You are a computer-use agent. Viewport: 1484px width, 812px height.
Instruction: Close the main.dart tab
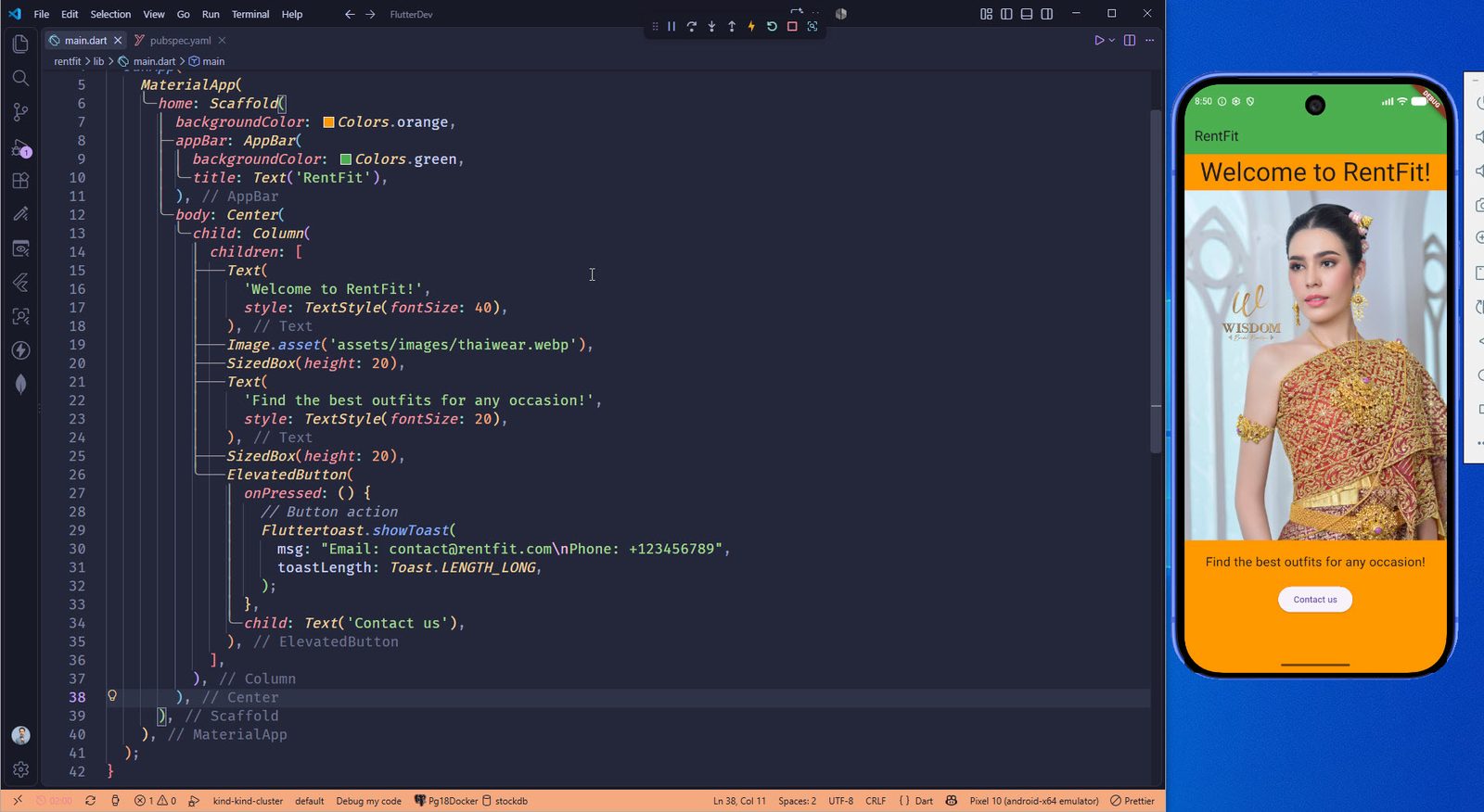[118, 41]
